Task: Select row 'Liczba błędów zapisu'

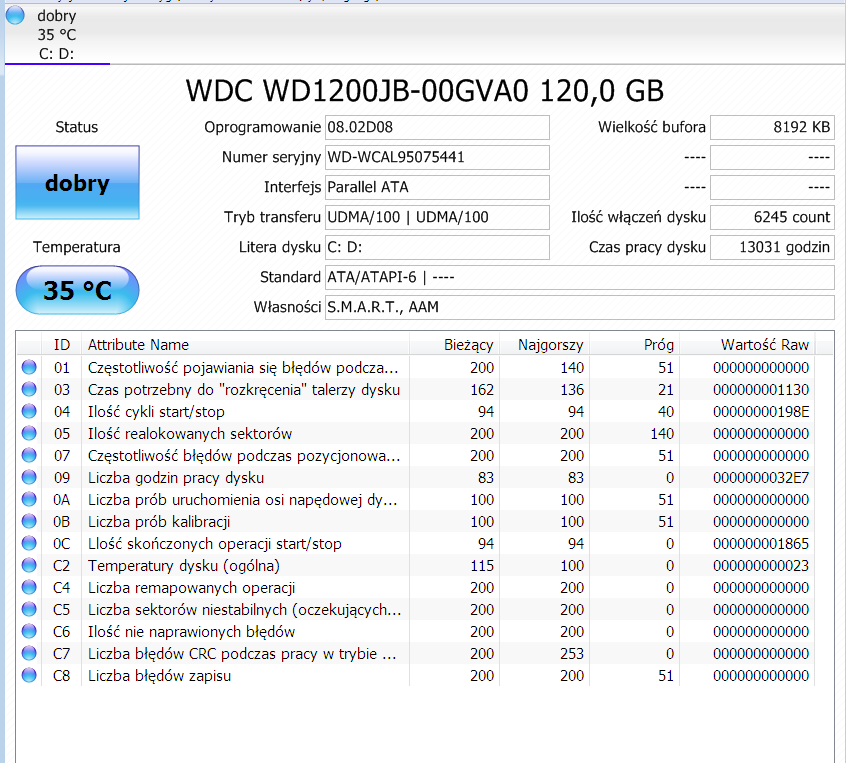Action: pos(416,676)
